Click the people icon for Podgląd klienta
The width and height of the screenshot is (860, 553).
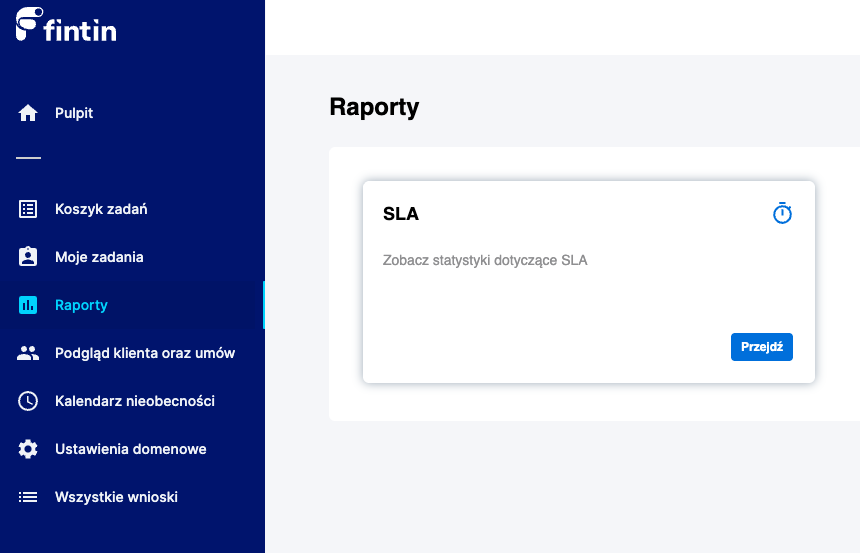[28, 353]
